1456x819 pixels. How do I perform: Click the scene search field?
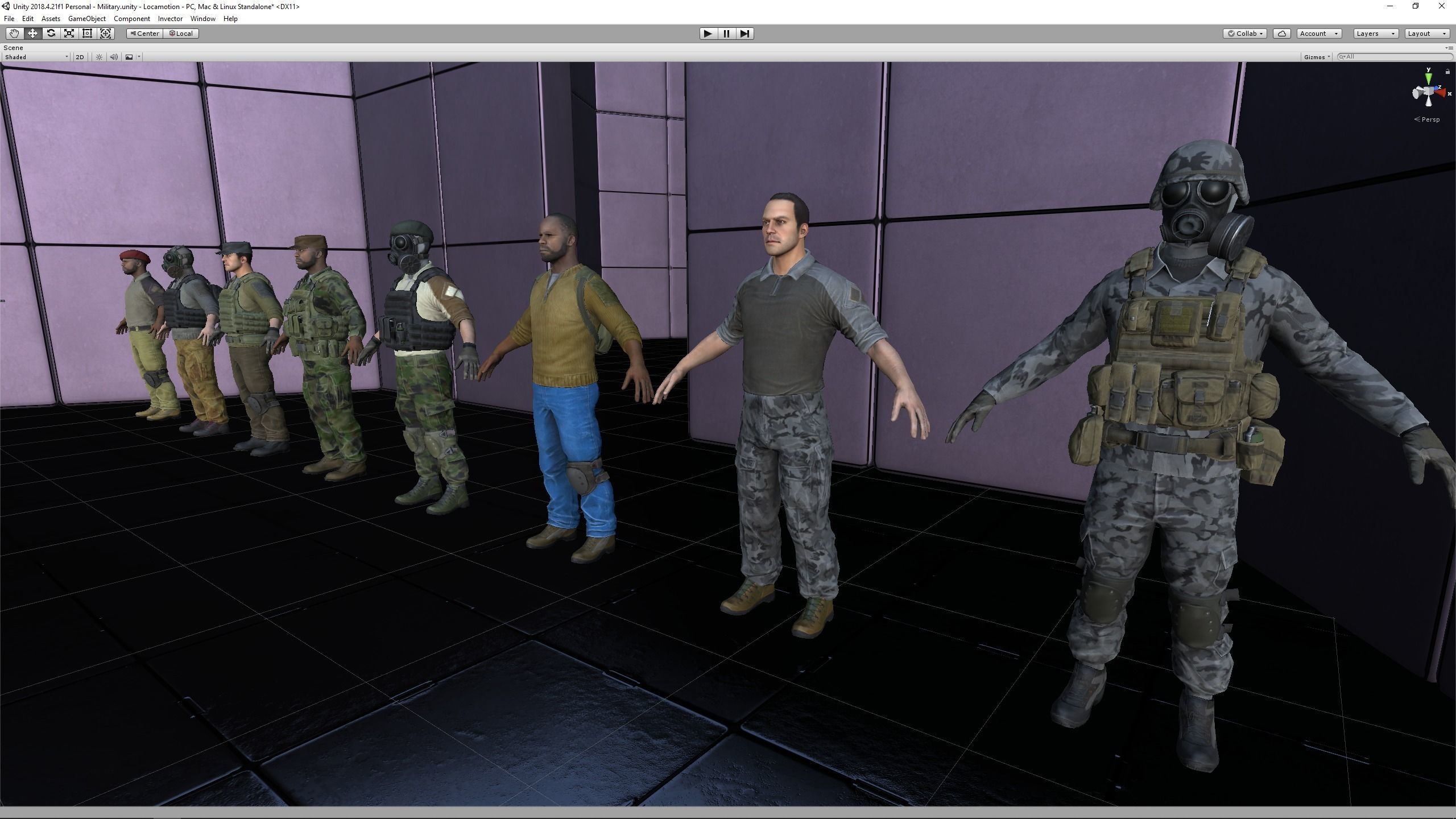[1395, 57]
